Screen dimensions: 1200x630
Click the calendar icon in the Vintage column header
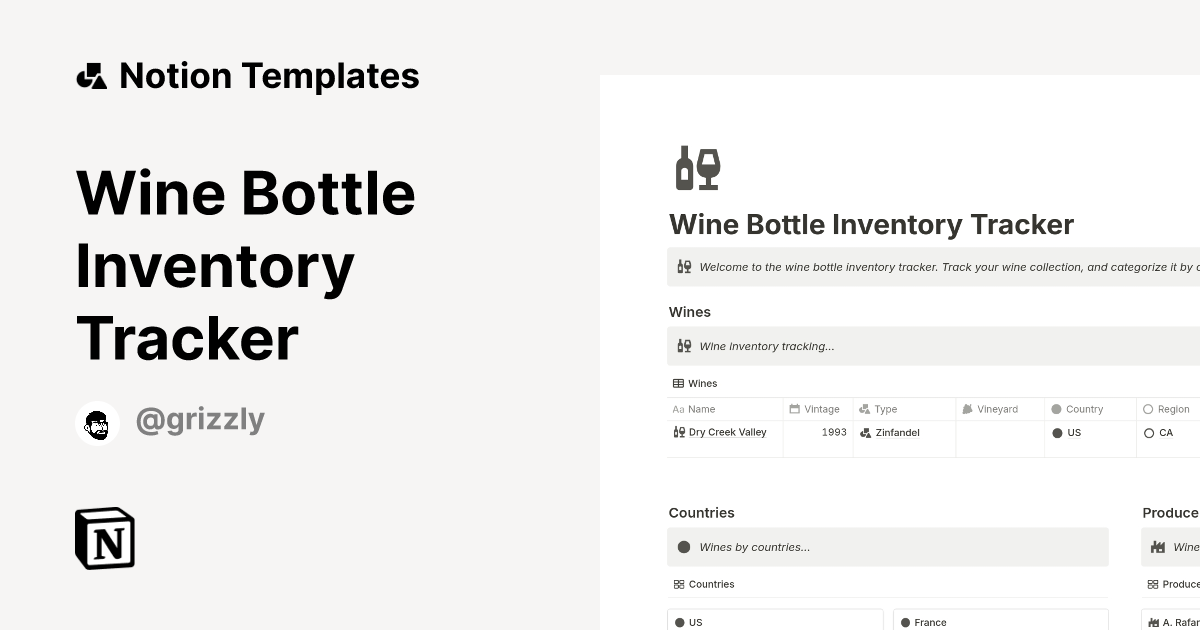[x=795, y=408]
